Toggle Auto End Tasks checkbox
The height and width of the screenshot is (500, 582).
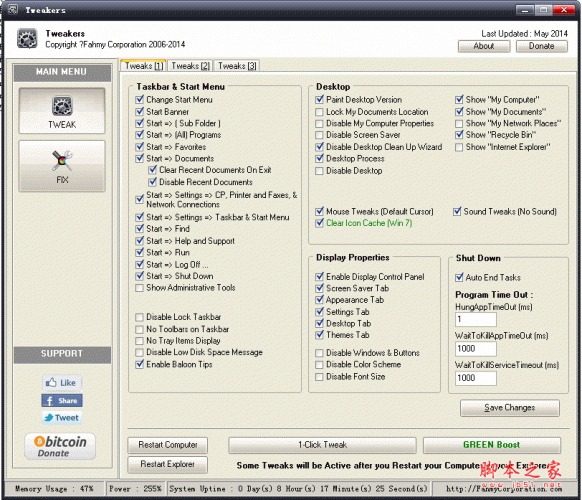coord(459,277)
